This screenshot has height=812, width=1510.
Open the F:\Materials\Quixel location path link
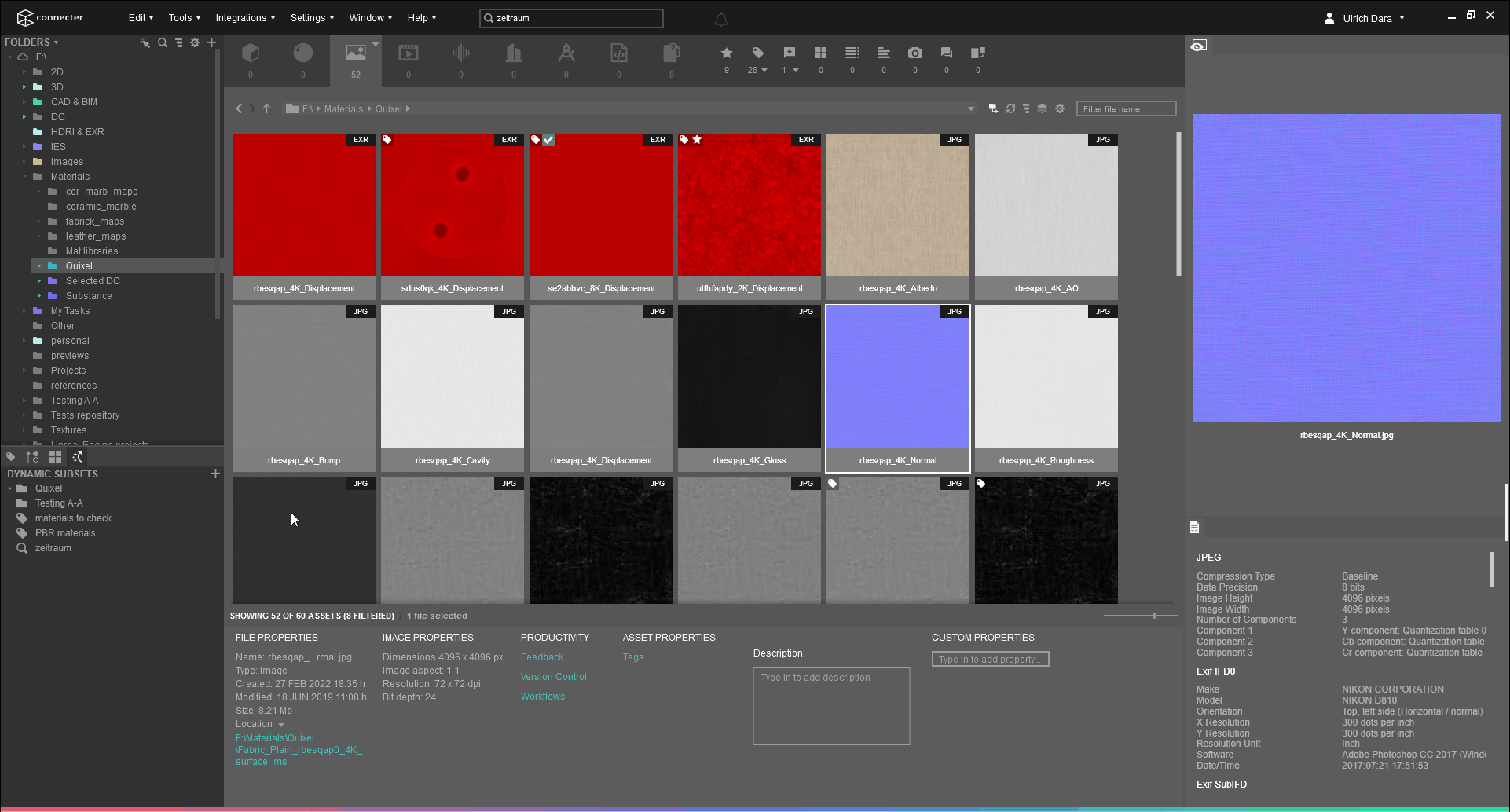(299, 750)
